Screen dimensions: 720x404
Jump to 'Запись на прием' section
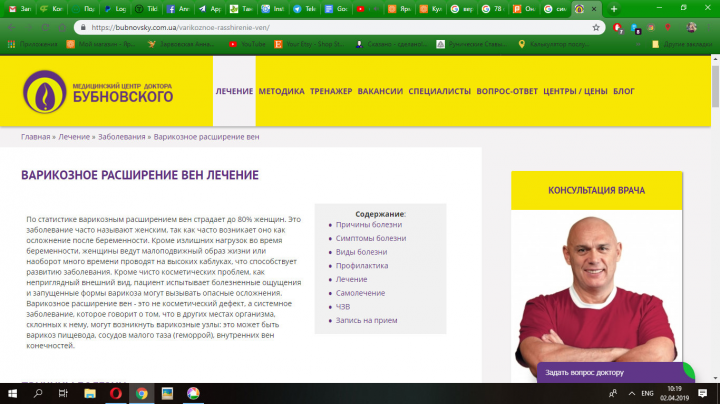[366, 320]
